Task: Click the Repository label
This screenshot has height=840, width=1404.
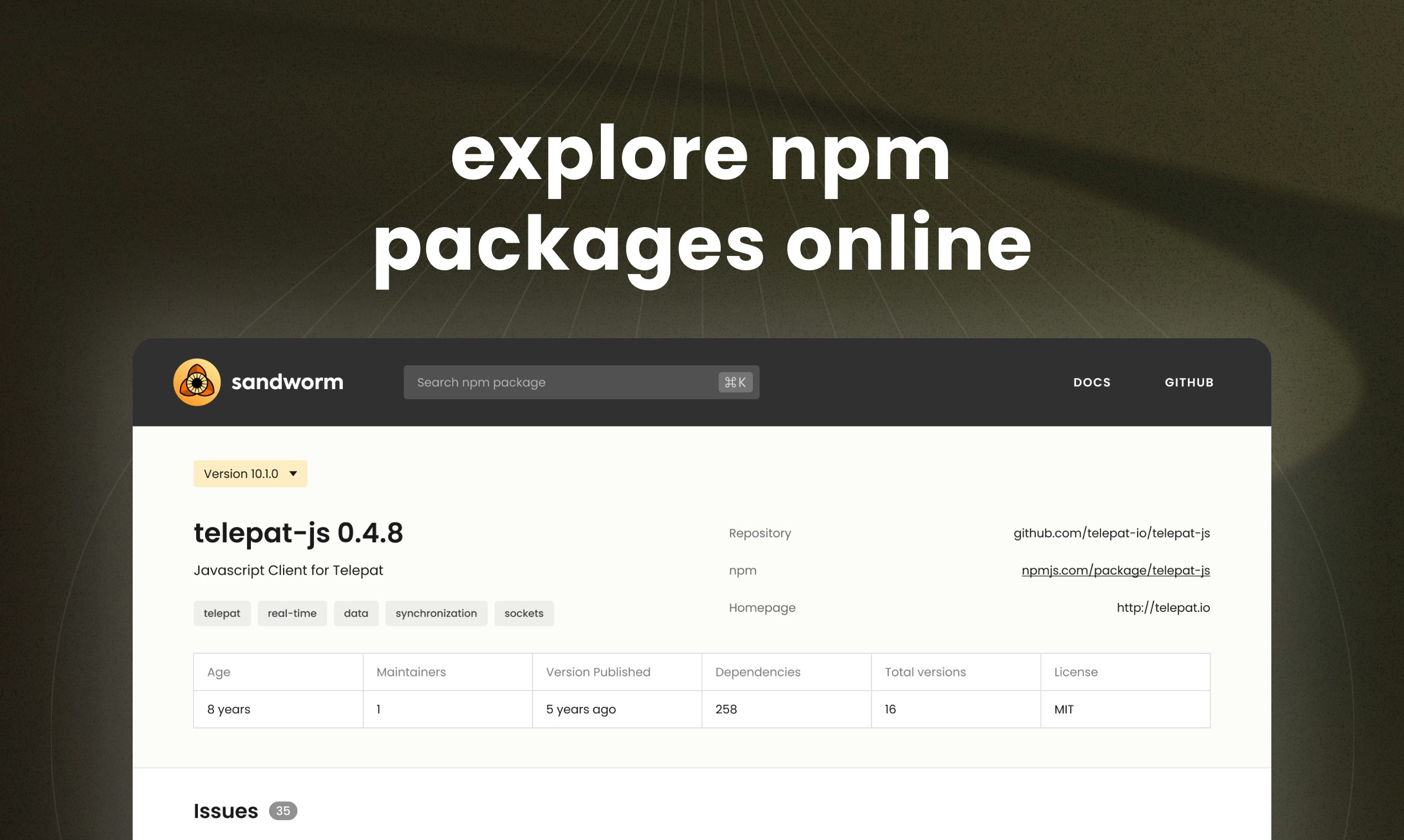Action: point(759,533)
